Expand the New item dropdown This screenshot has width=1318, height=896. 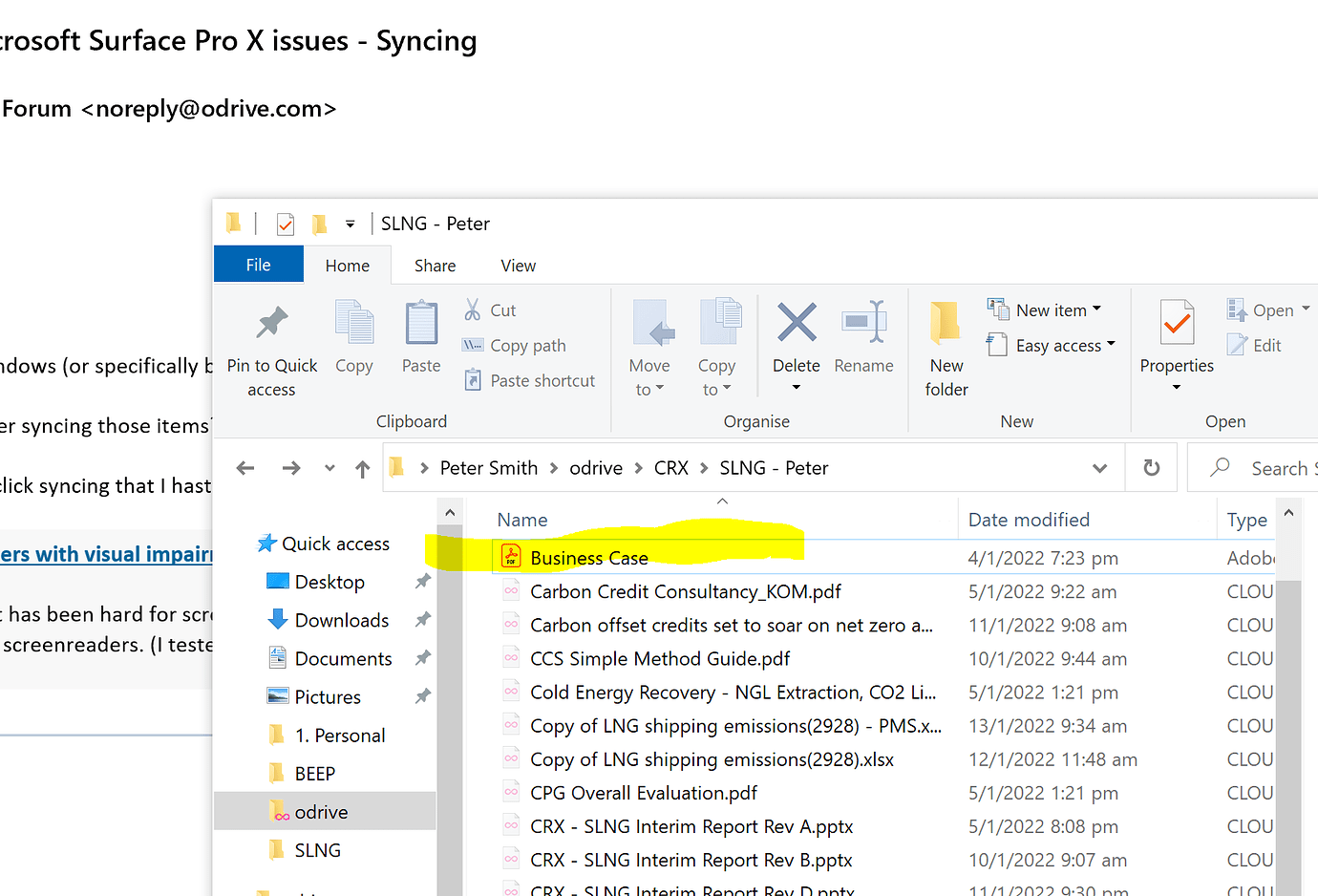(1098, 309)
